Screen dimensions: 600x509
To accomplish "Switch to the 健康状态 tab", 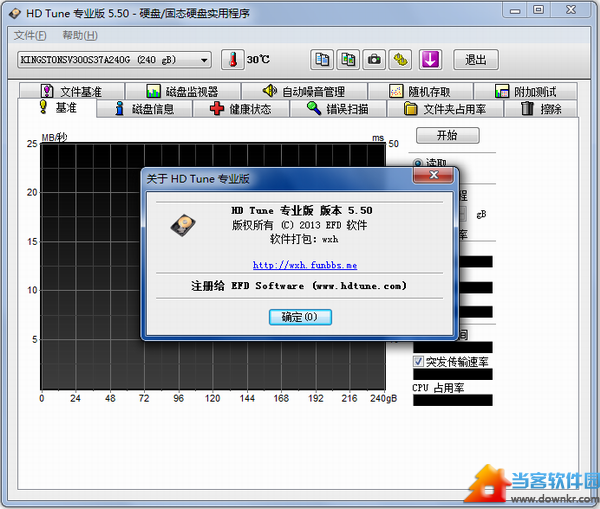I will [x=241, y=109].
